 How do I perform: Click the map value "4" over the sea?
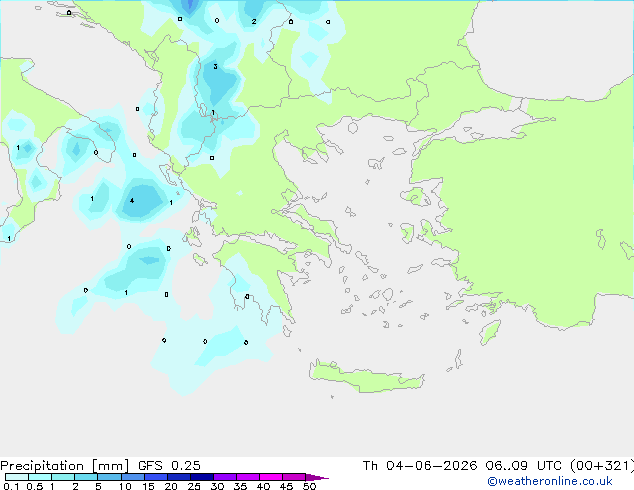click(132, 201)
